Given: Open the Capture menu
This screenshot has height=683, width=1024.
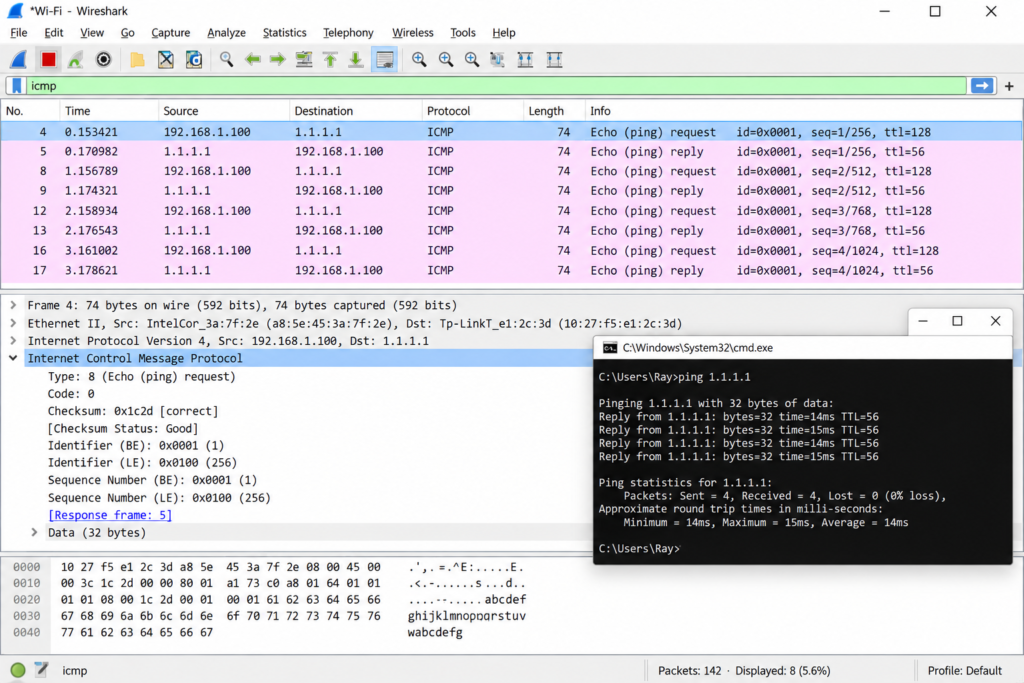Looking at the screenshot, I should [170, 33].
